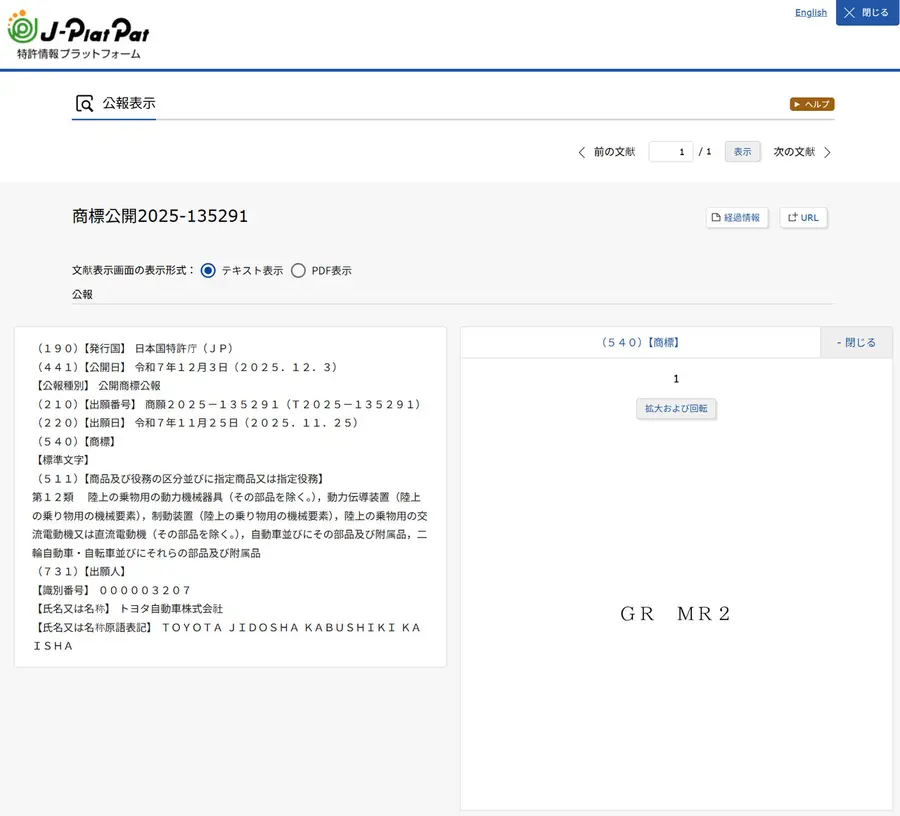Go to next document 次の文献
Viewport: 900px width, 816px height.
794,151
